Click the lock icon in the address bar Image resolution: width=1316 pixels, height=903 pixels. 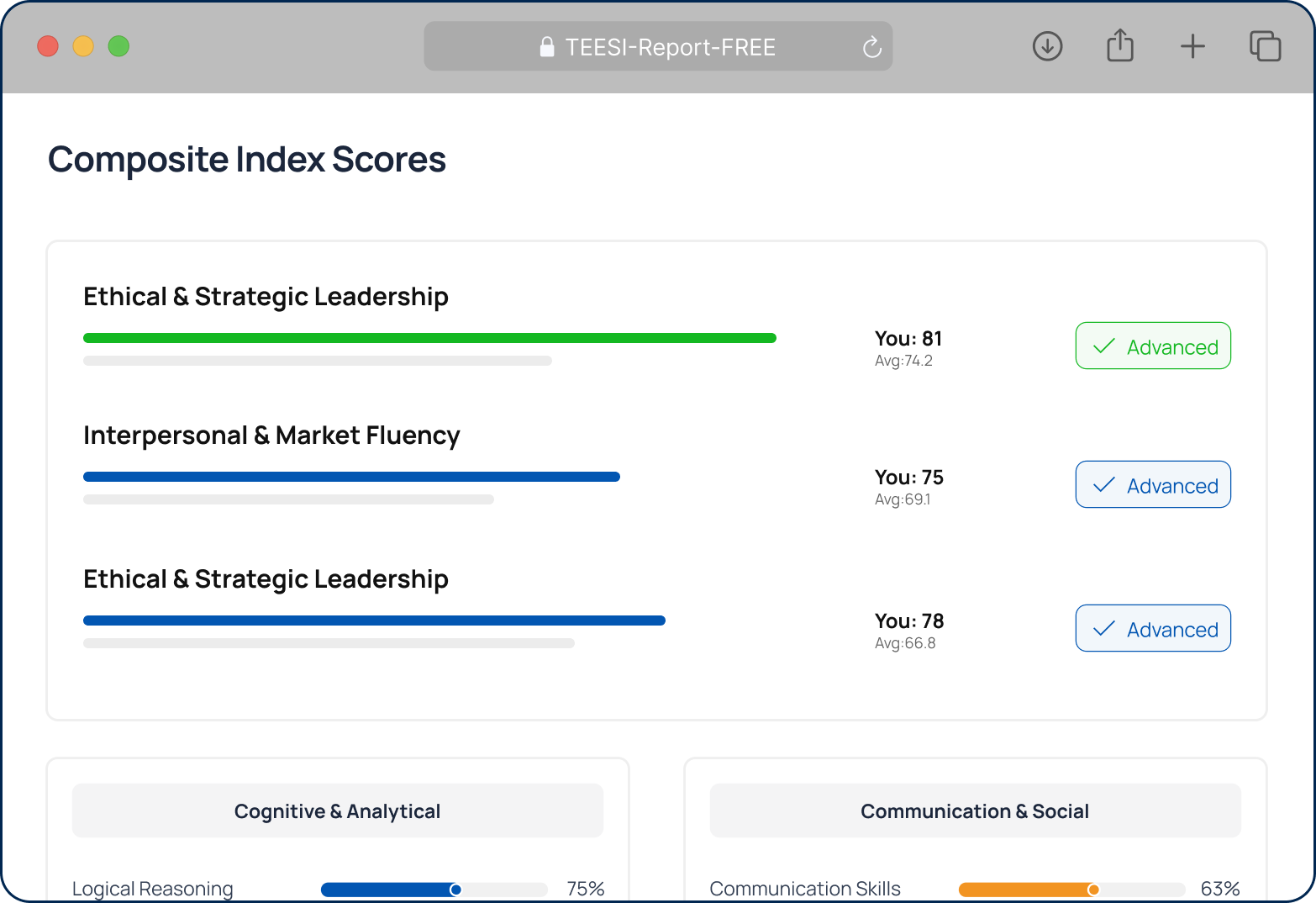click(547, 47)
